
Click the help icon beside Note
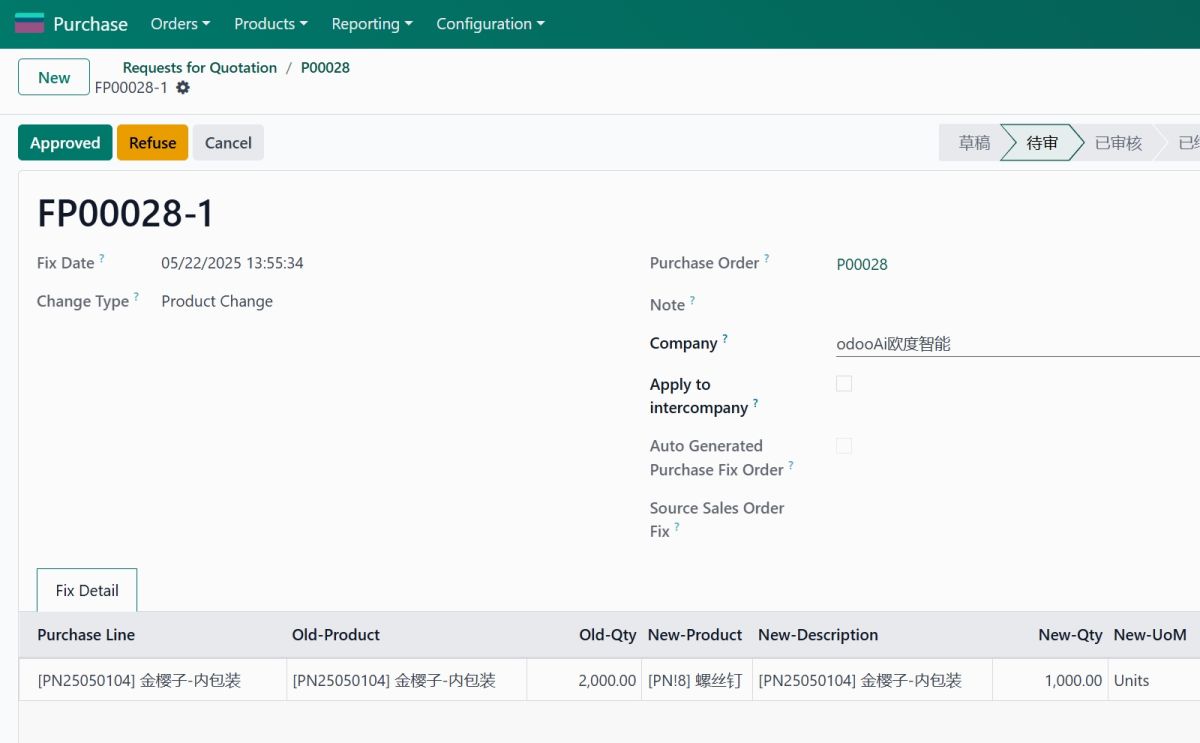pyautogui.click(x=692, y=300)
